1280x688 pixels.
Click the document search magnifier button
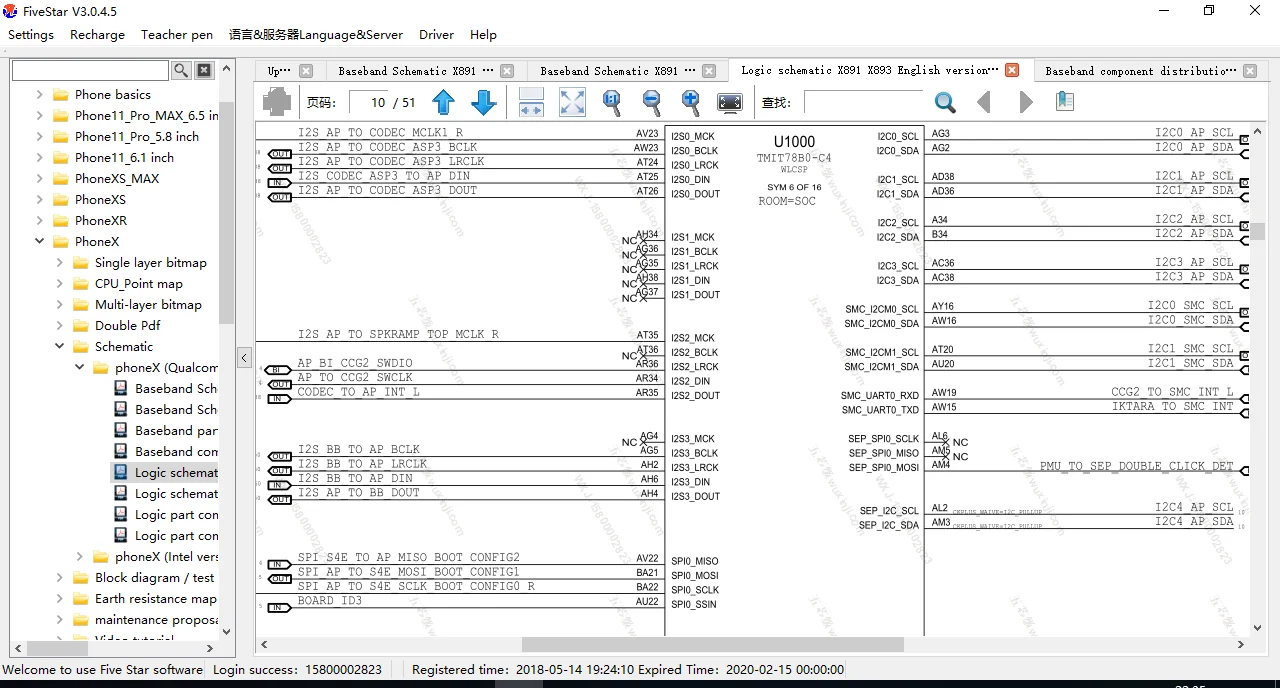(945, 102)
